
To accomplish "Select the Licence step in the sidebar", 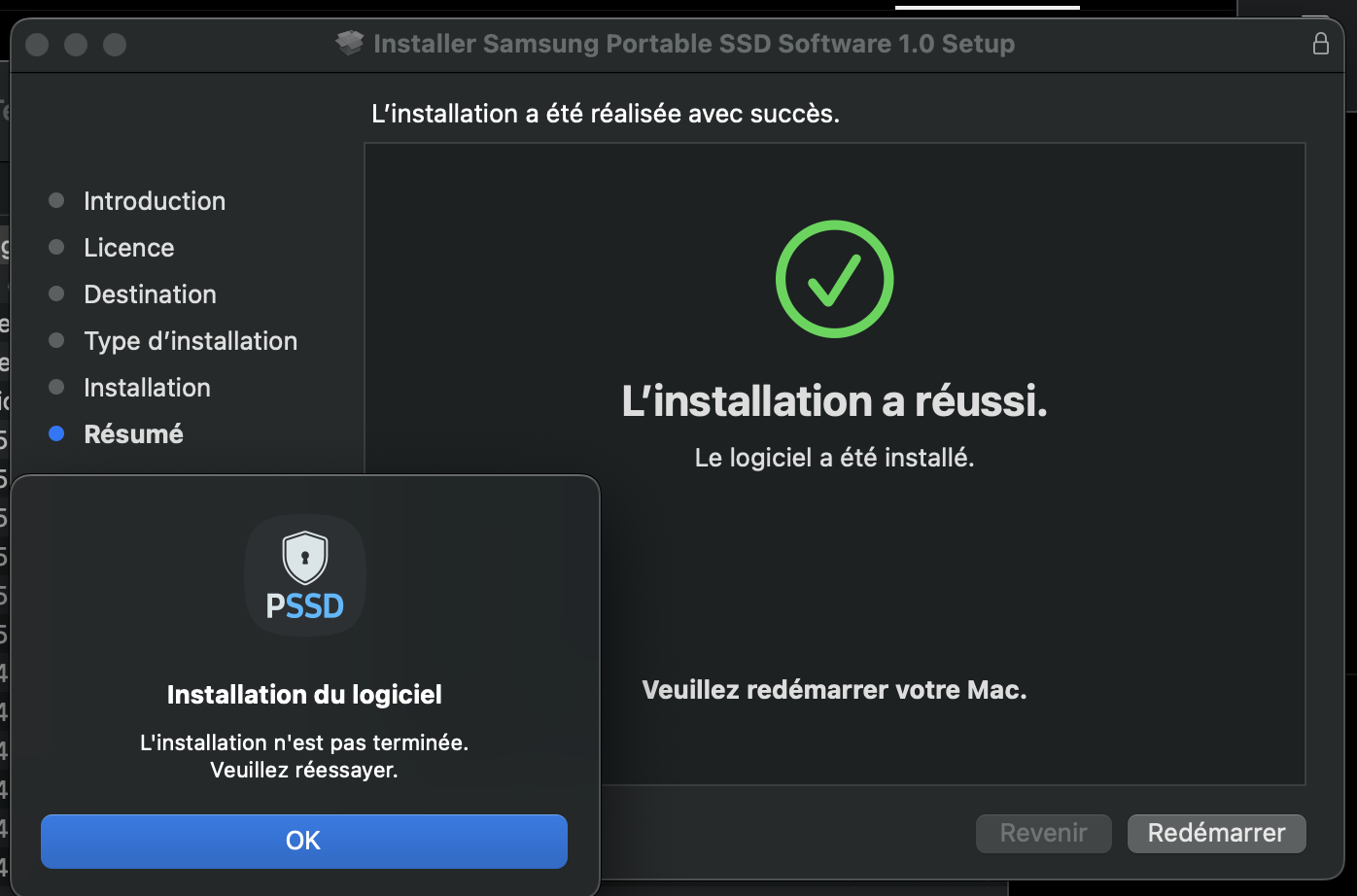I will point(129,248).
